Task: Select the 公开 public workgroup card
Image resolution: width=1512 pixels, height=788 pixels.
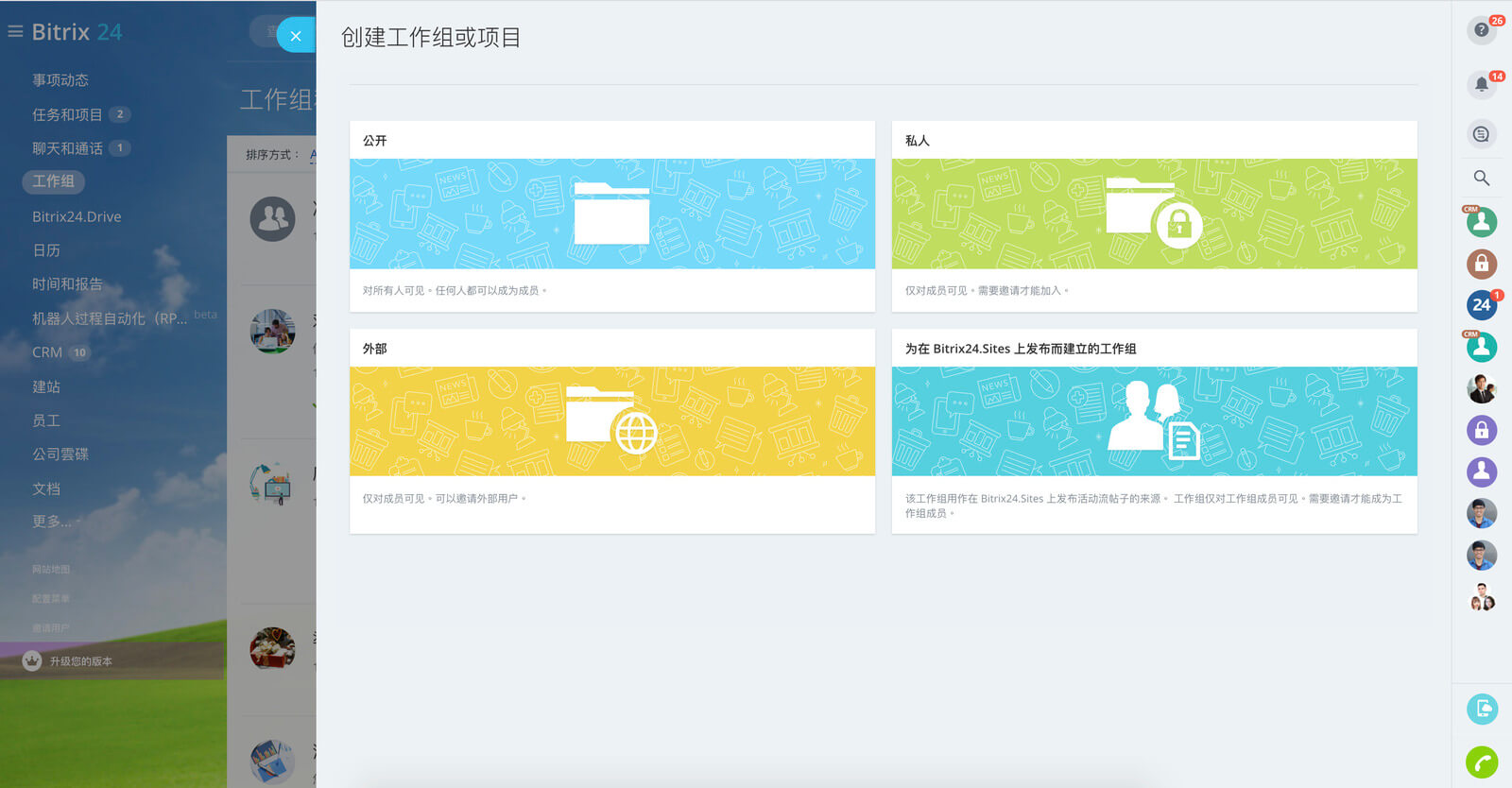Action: click(x=611, y=216)
